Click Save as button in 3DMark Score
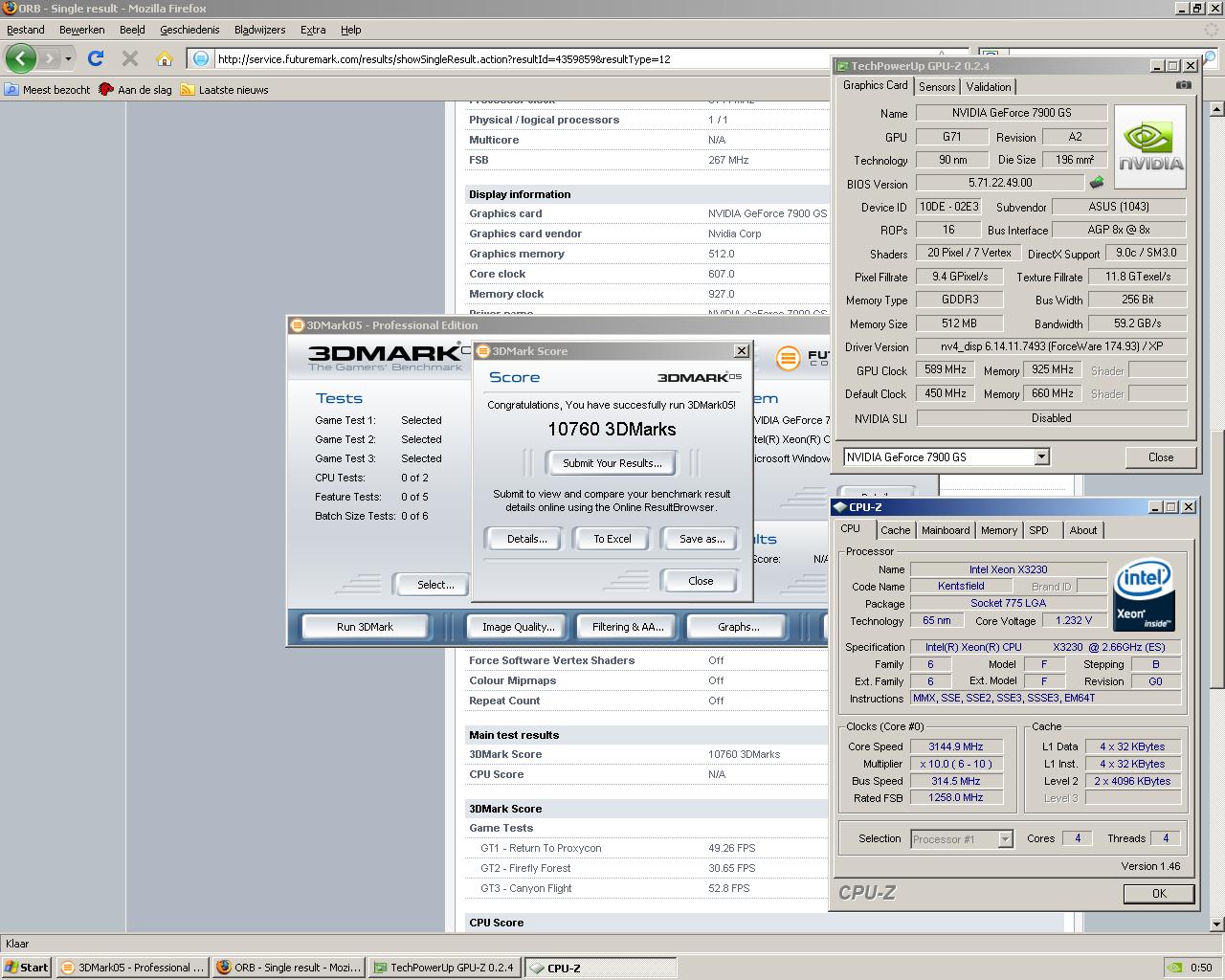 tap(702, 539)
